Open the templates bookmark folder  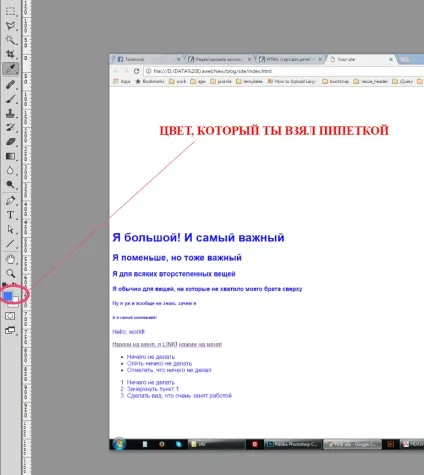coord(249,81)
